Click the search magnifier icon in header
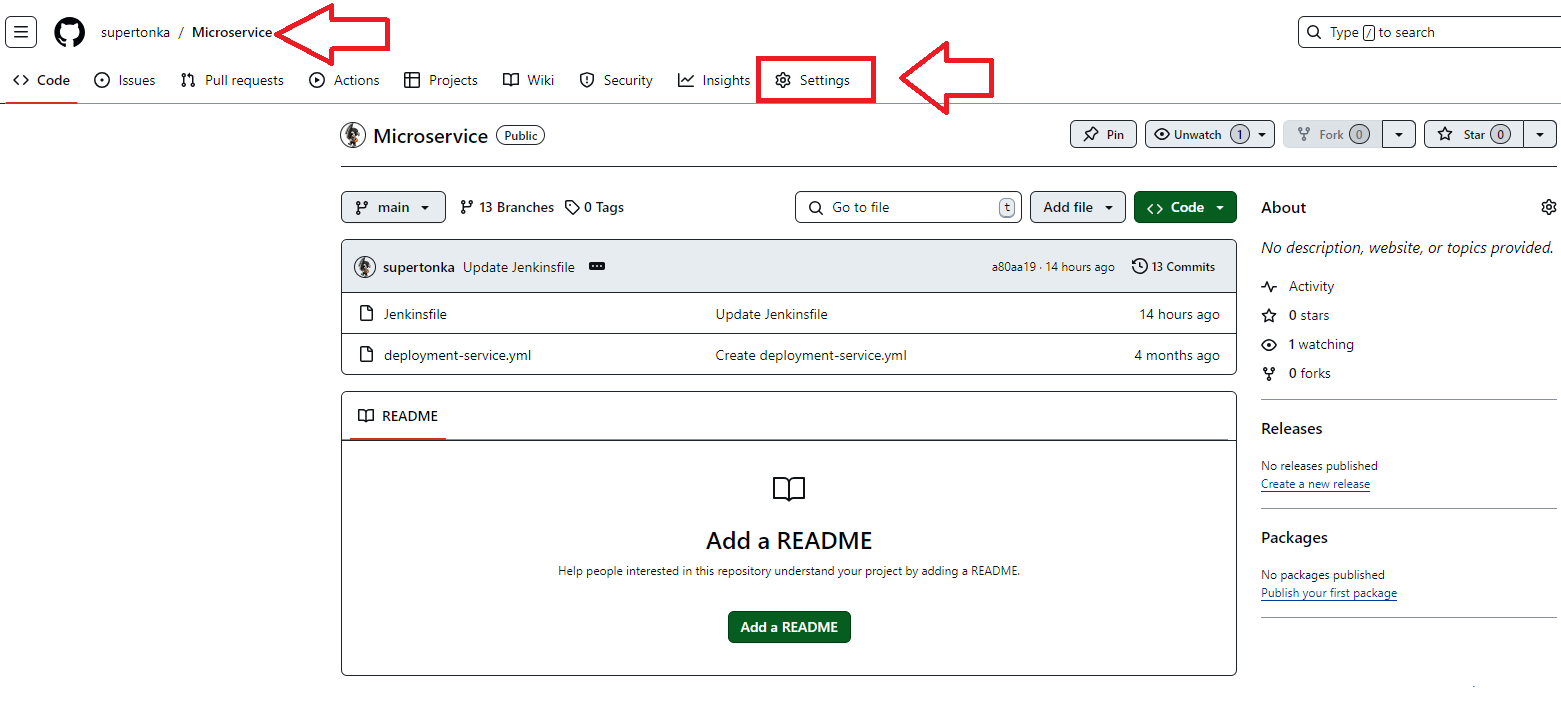1561x707 pixels. 1314,32
